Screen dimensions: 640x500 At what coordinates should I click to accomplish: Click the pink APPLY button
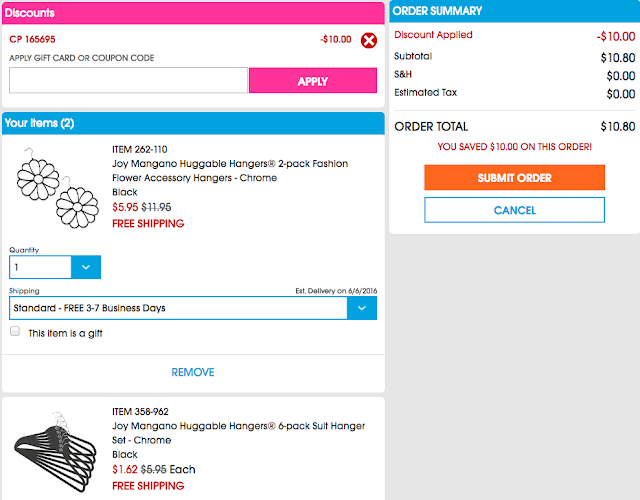(x=313, y=80)
